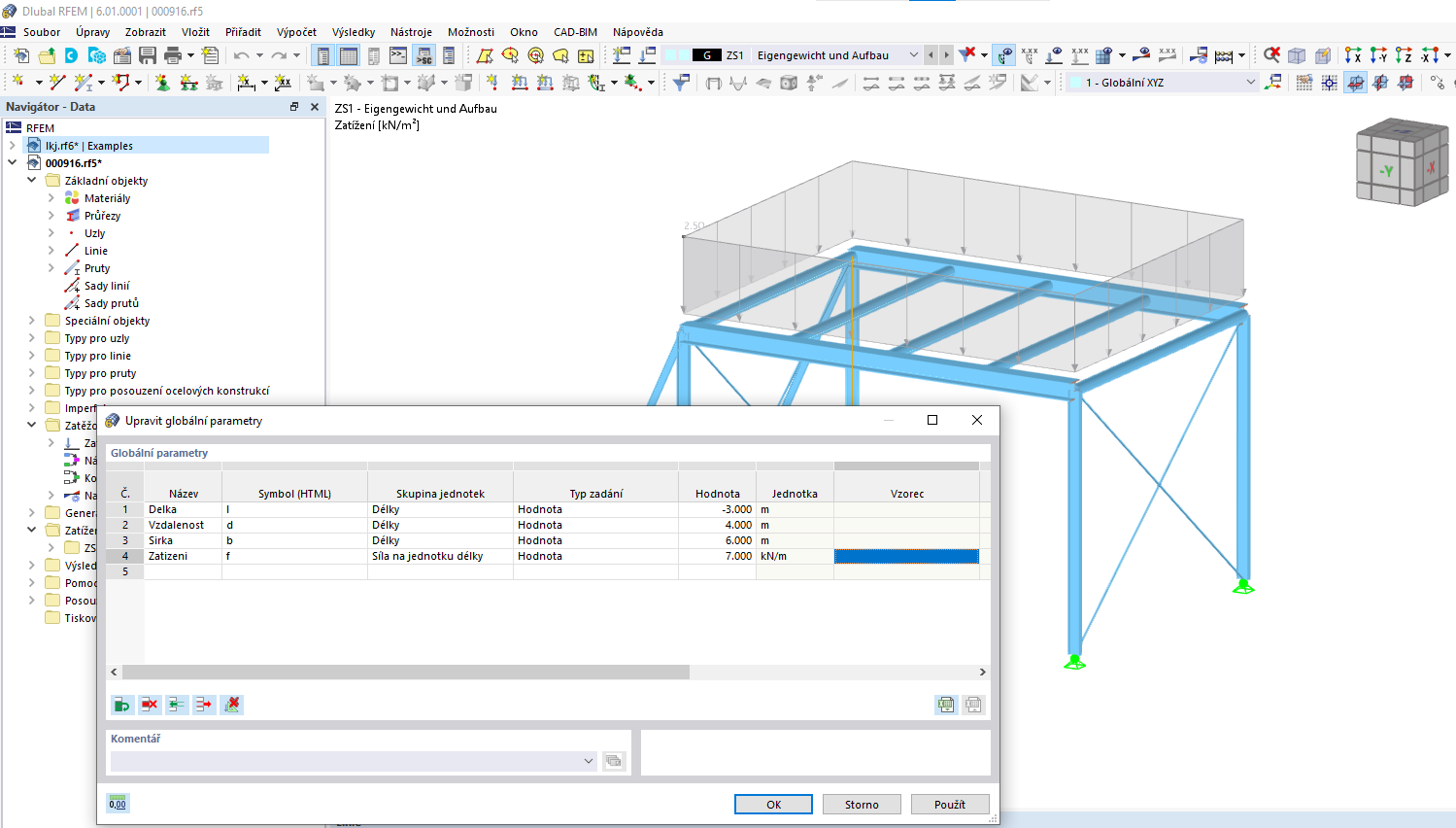Expand the Materiály tree node
This screenshot has width=1456, height=828.
click(51, 198)
